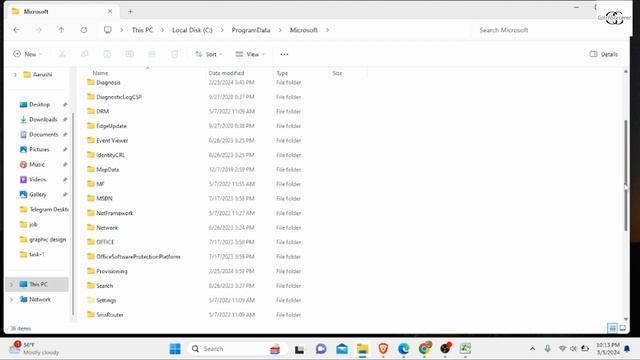
Task: Click the Share toolbar icon
Action: (152, 54)
